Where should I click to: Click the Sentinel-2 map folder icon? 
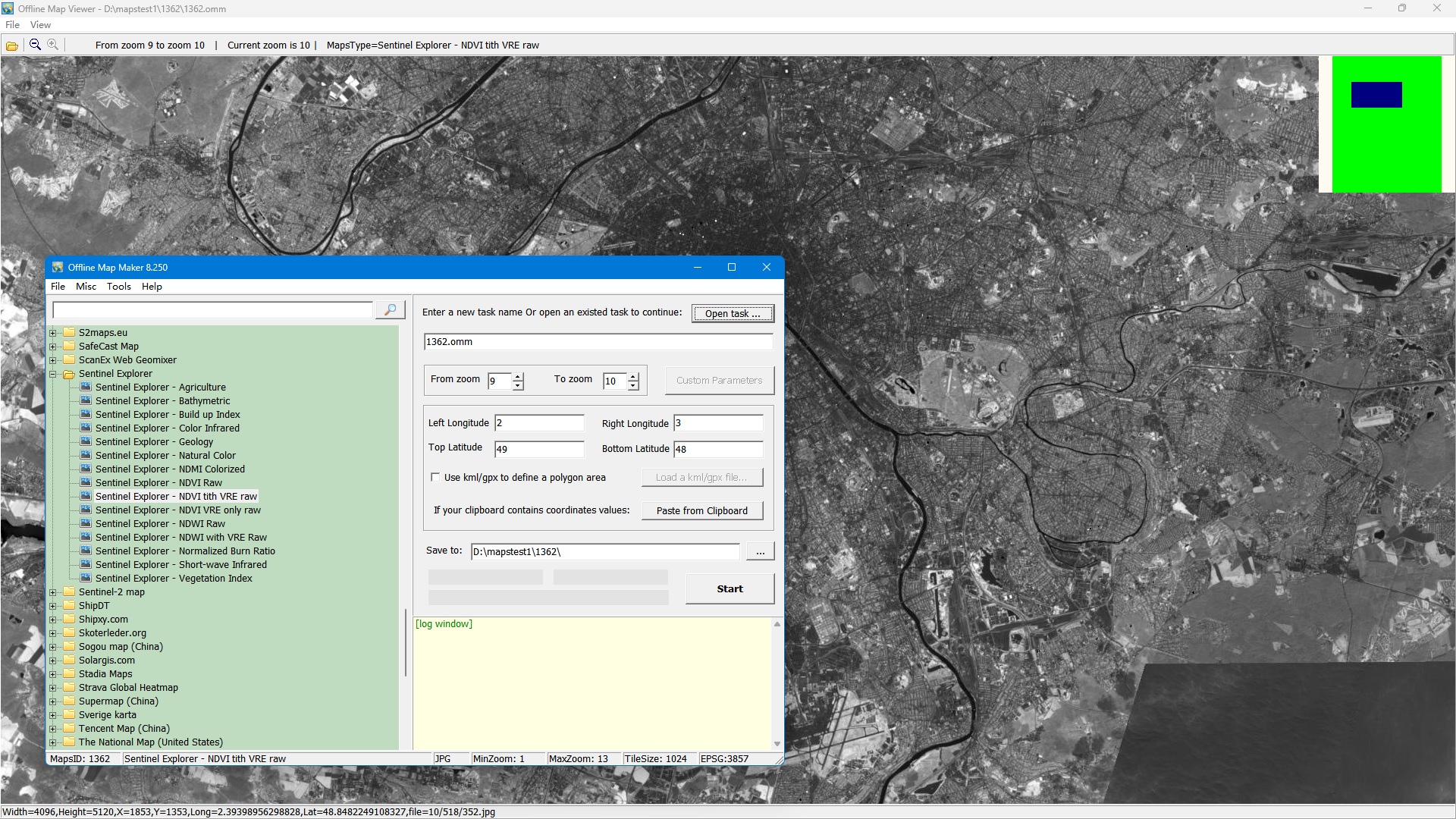69,591
